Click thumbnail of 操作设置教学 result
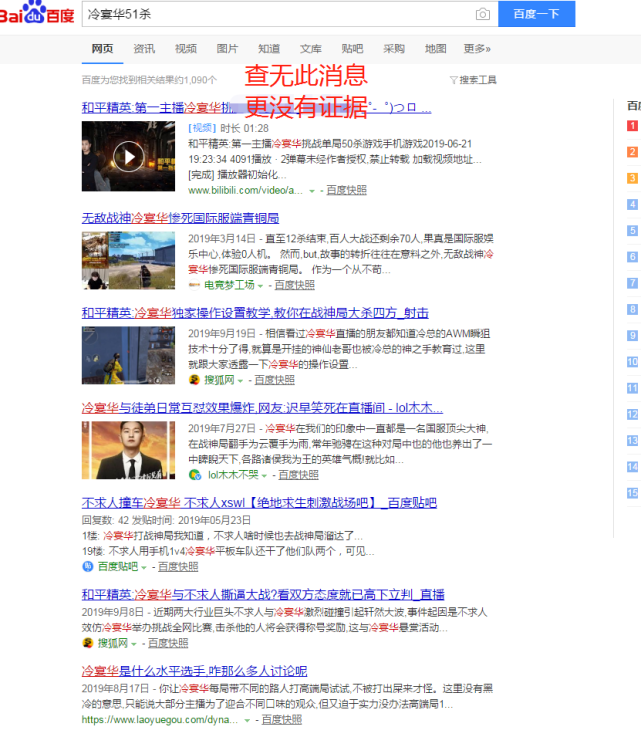This screenshot has width=641, height=737. (x=128, y=355)
